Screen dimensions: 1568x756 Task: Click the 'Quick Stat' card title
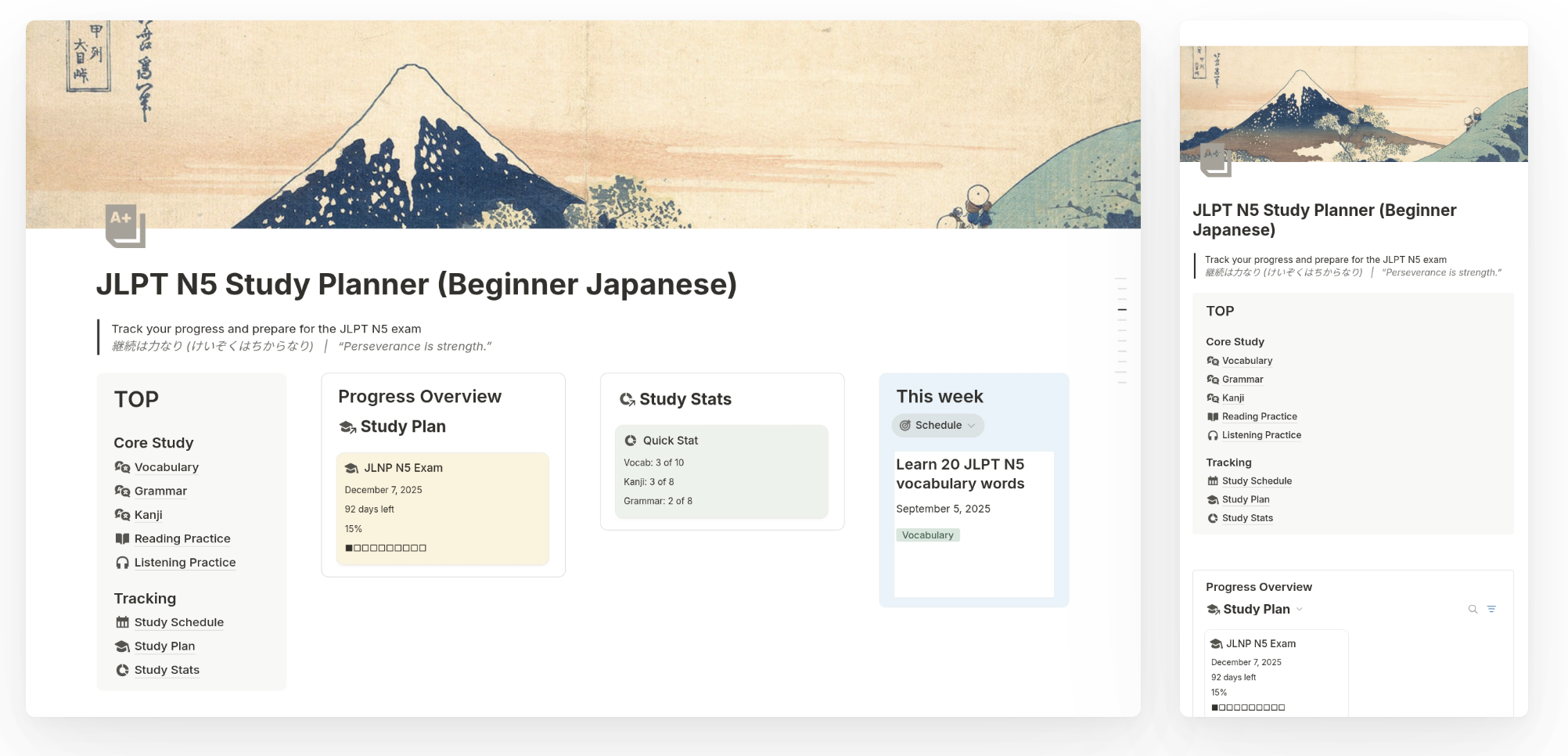(671, 441)
